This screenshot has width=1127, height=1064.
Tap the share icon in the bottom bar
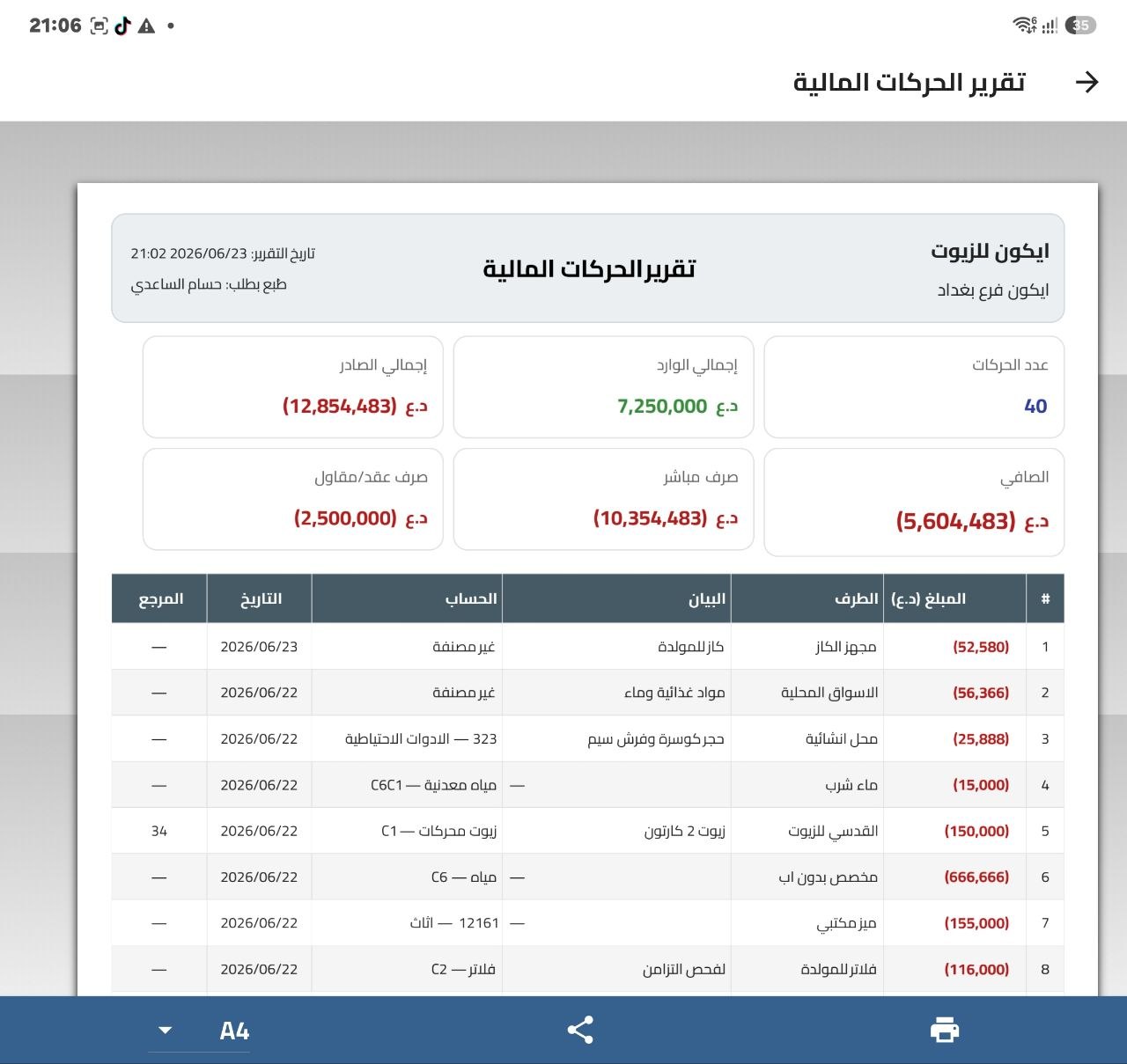pyautogui.click(x=580, y=1030)
